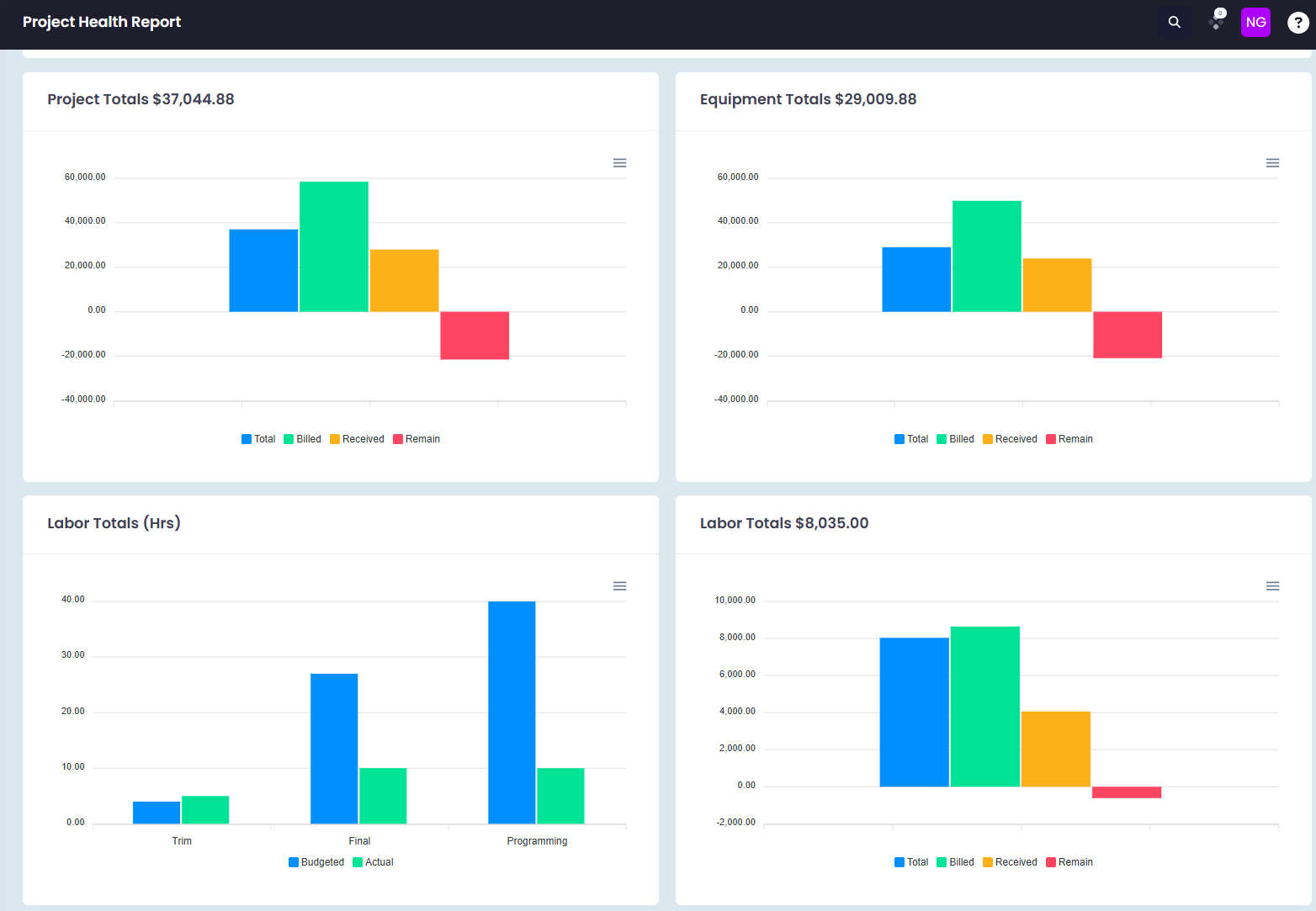Open the Labor Totals (Hrs) chart menu
The image size is (1316, 911).
pos(620,586)
